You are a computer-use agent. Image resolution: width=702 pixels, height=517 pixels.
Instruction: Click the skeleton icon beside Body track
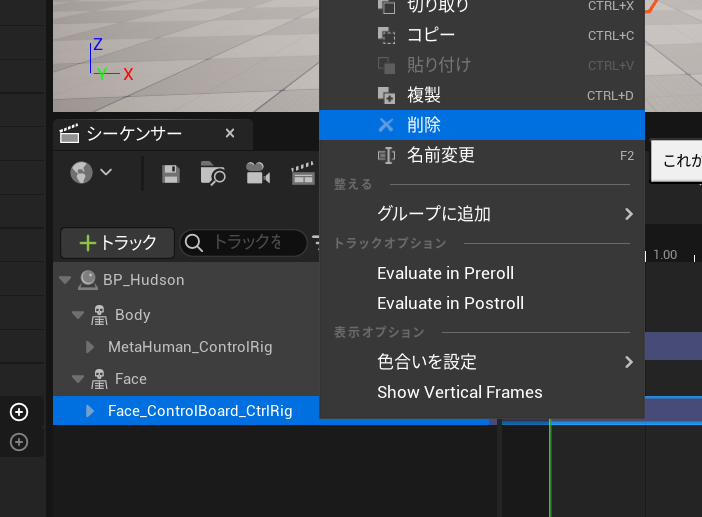coord(98,315)
